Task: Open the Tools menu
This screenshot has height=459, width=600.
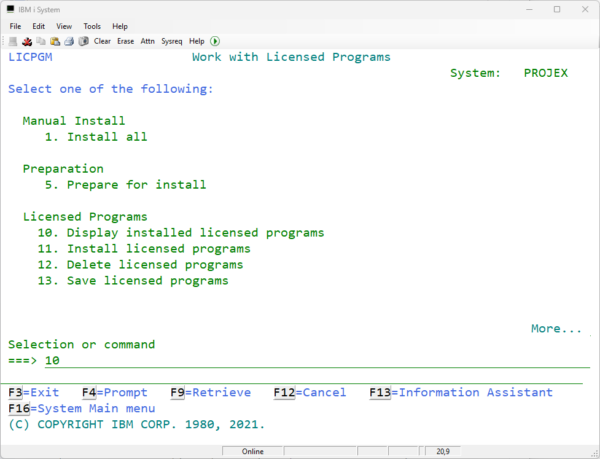Action: coord(92,26)
